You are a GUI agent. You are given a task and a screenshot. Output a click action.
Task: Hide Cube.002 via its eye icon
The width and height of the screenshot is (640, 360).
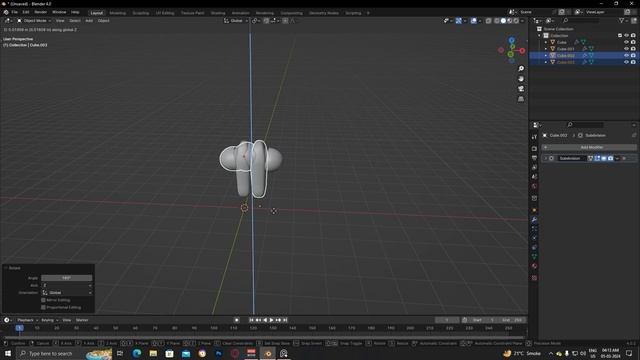click(x=626, y=56)
